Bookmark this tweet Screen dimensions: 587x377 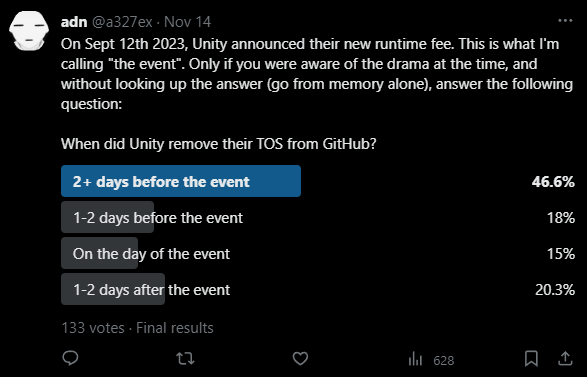531,359
